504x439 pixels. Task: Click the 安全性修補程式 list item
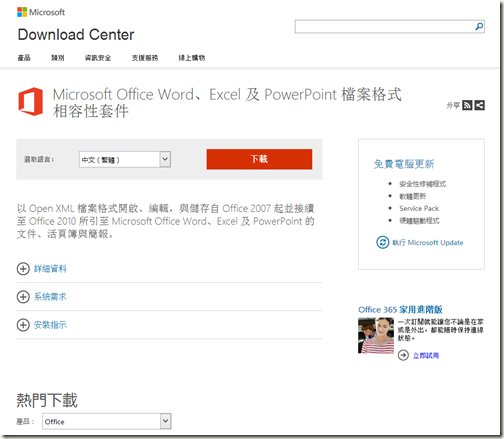pos(422,184)
